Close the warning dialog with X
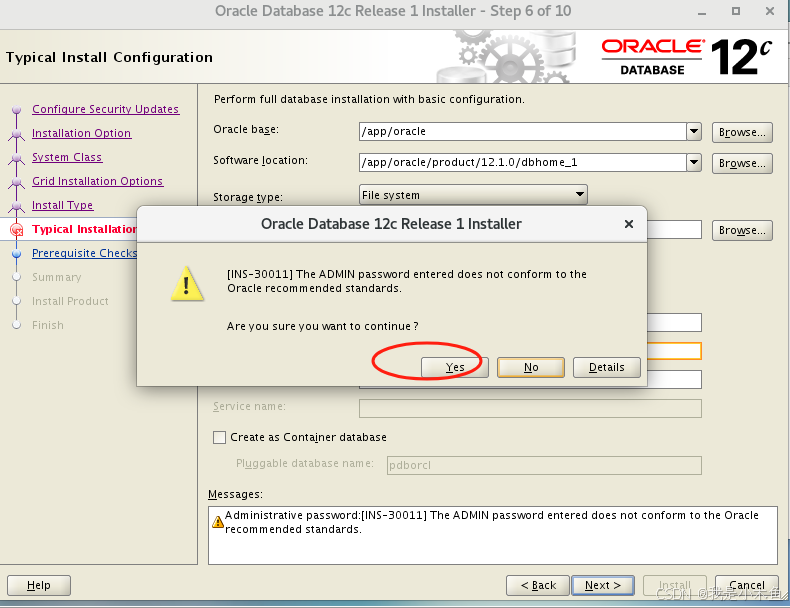 [x=629, y=224]
